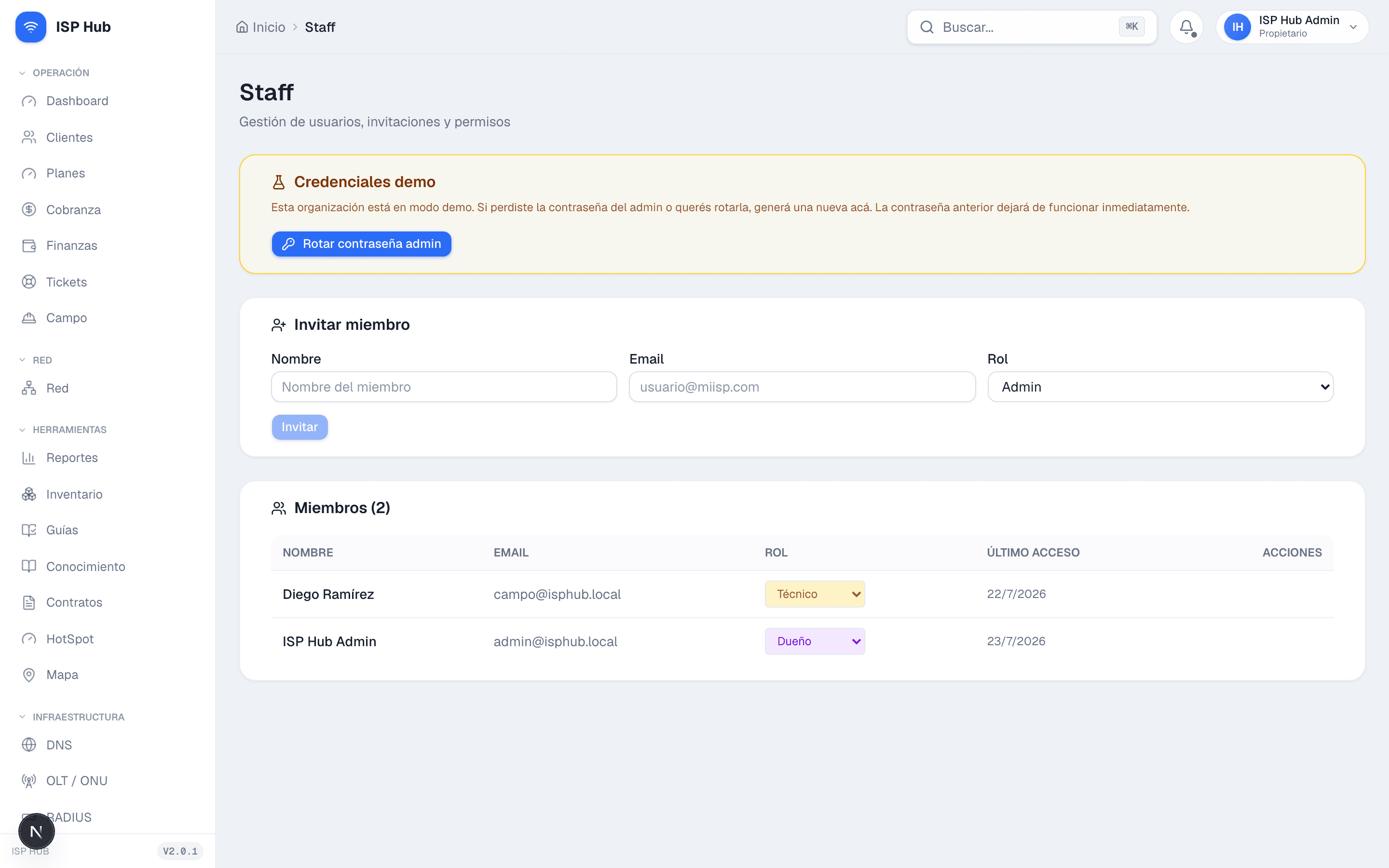Click the Diego Ramírez name cell

(x=328, y=594)
